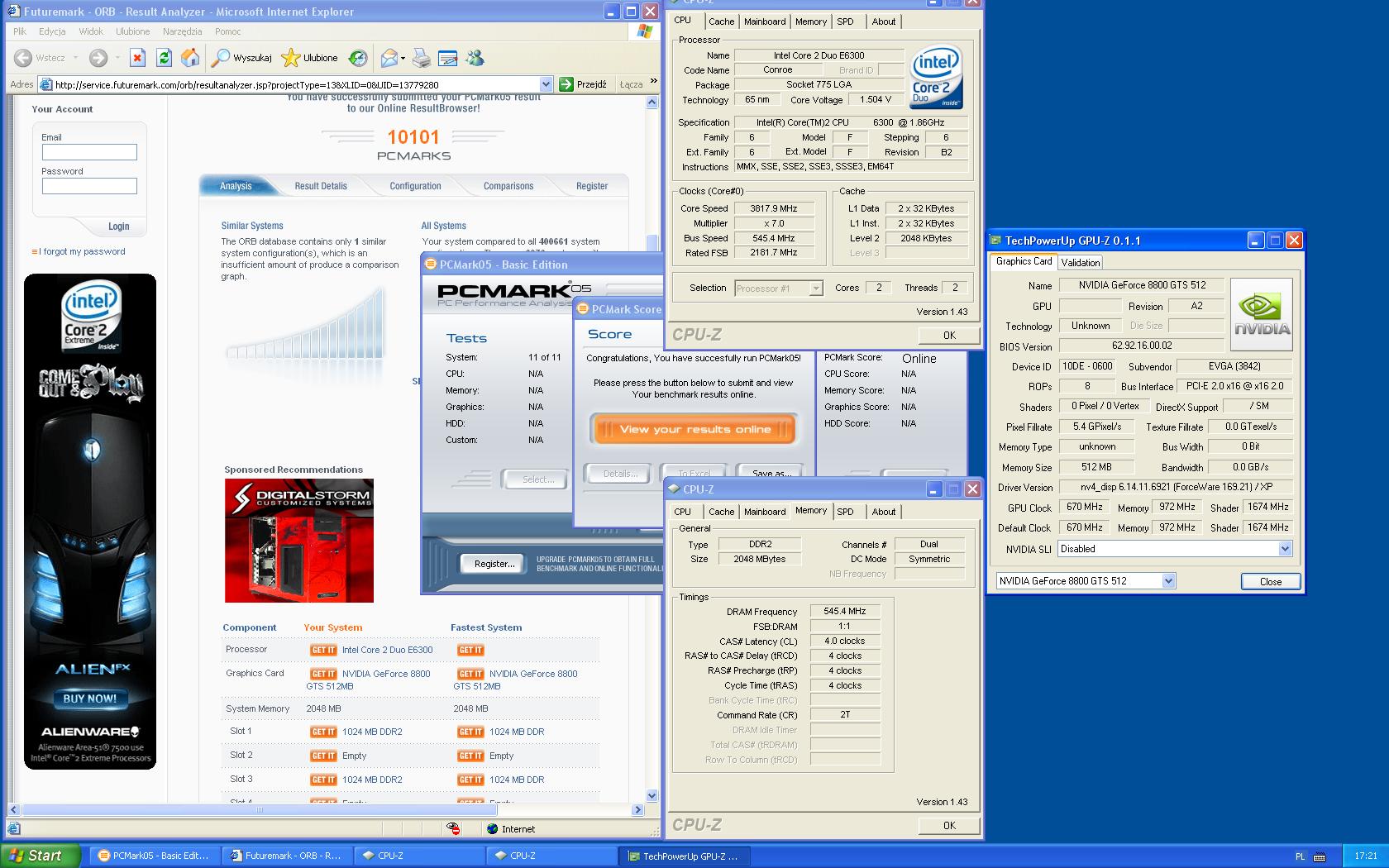The width and height of the screenshot is (1389, 868).
Task: Click the NVIDIA GeForce 8800 GTS 512MB link under Your System
Action: coord(368,680)
